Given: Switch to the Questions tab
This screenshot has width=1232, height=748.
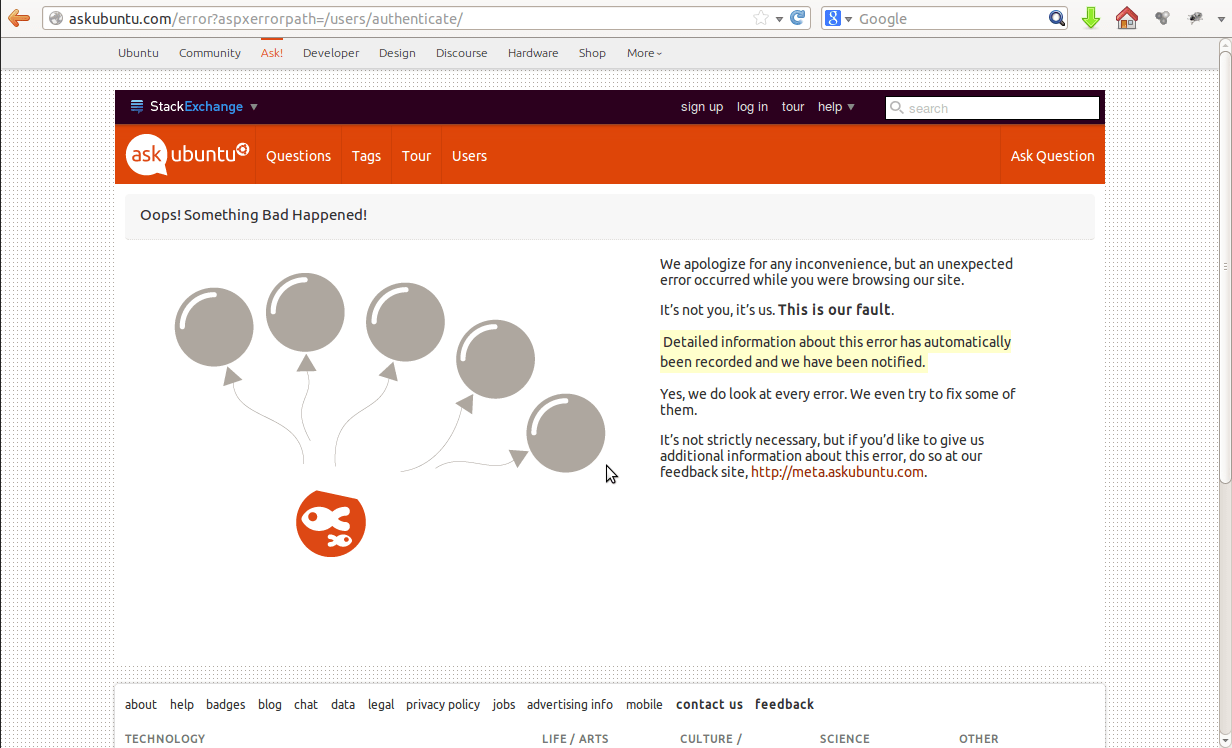Looking at the screenshot, I should point(298,156).
